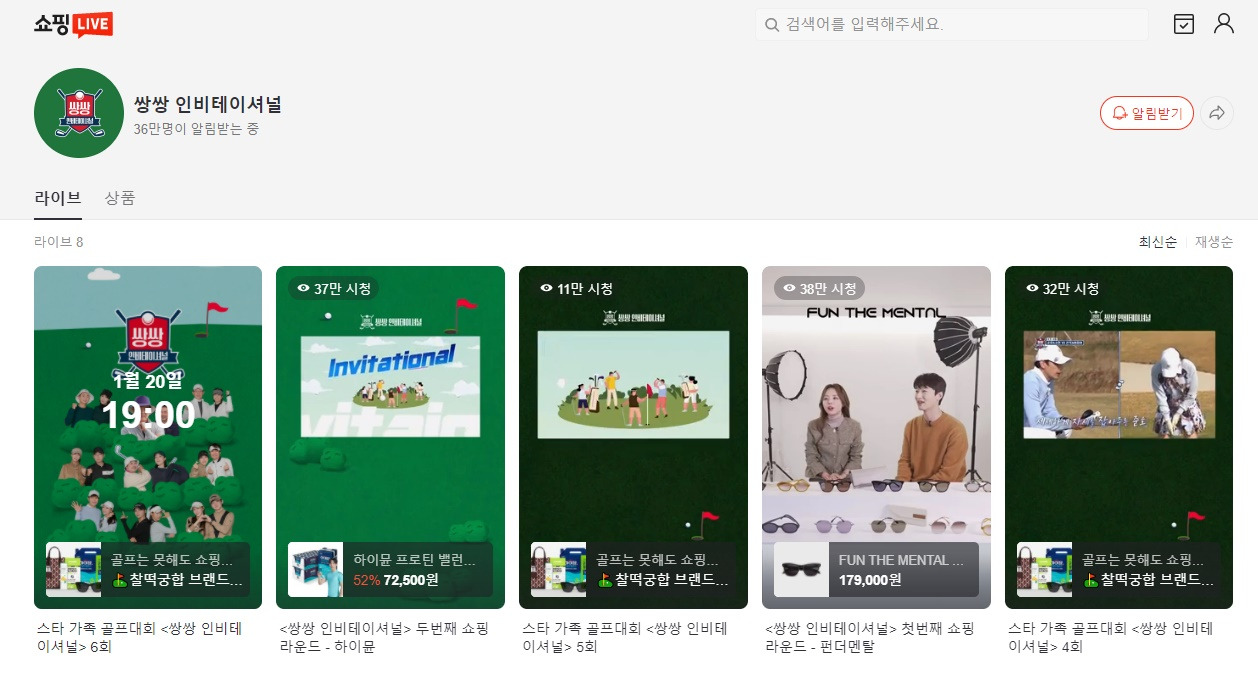Open My Page via the person icon
Screen dimensions: 1258x680
[1224, 23]
